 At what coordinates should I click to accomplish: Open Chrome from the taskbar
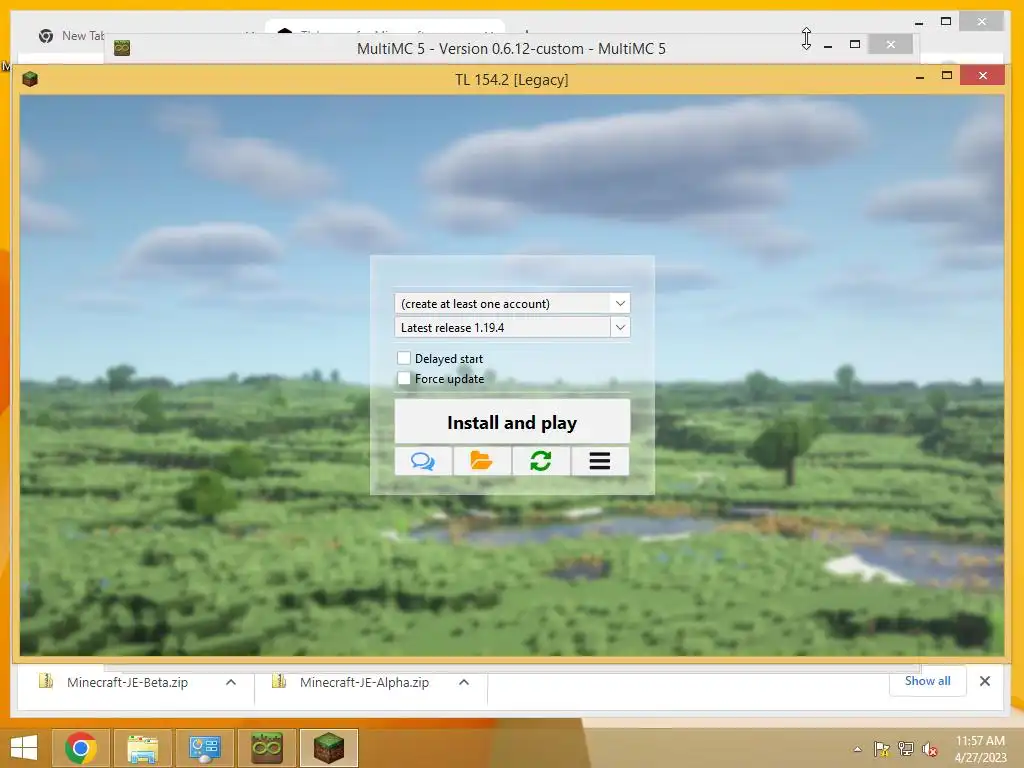pos(81,748)
